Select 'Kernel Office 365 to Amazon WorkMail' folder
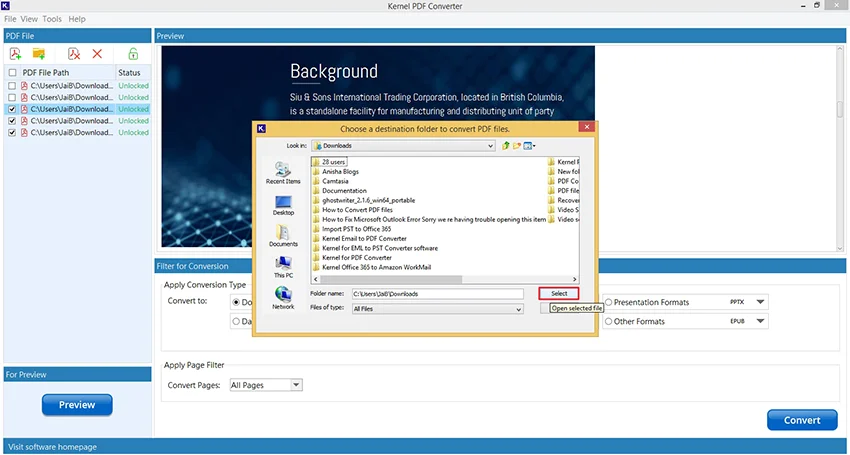 click(x=372, y=267)
